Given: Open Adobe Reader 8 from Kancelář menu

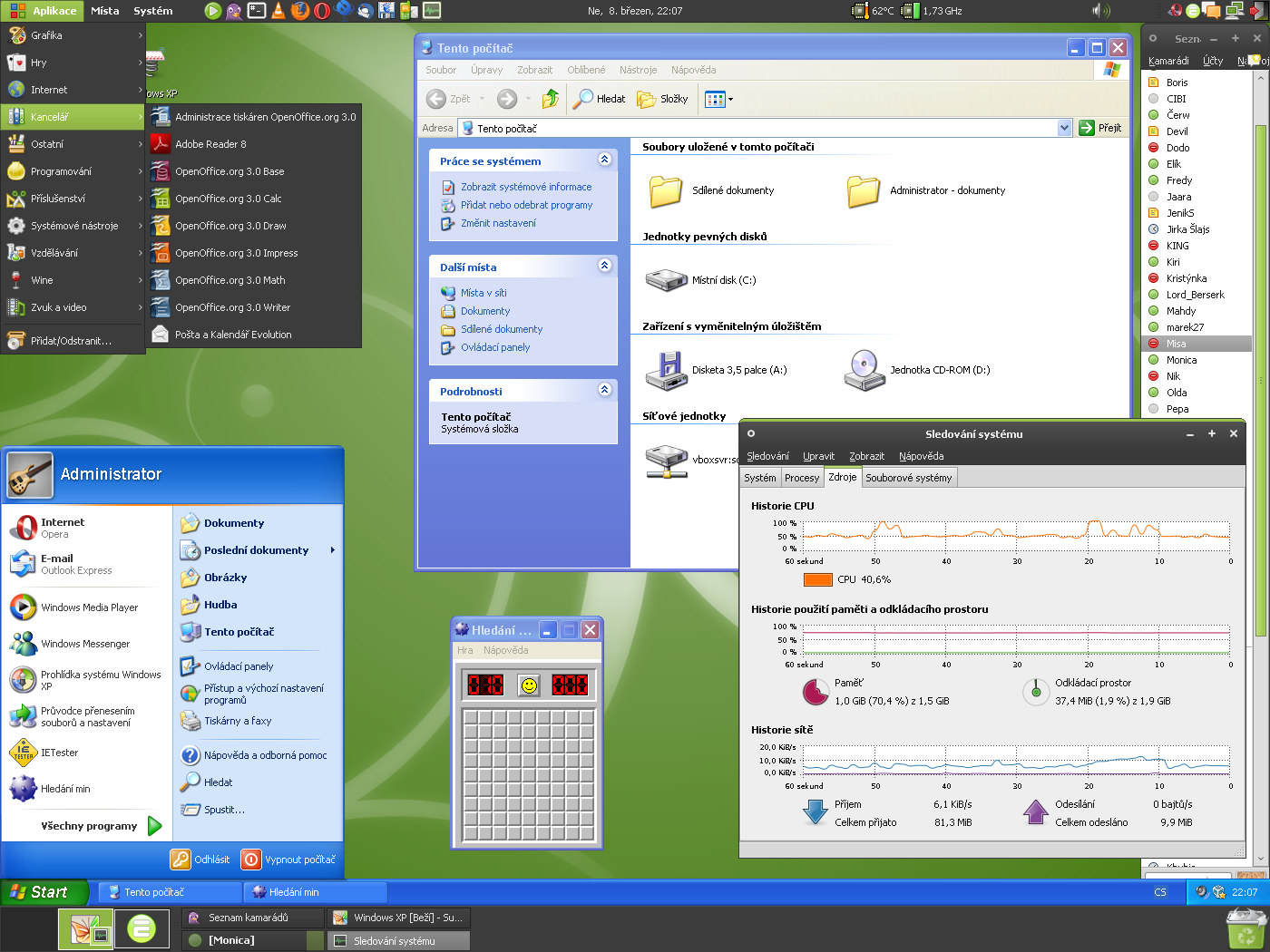Looking at the screenshot, I should click(254, 144).
